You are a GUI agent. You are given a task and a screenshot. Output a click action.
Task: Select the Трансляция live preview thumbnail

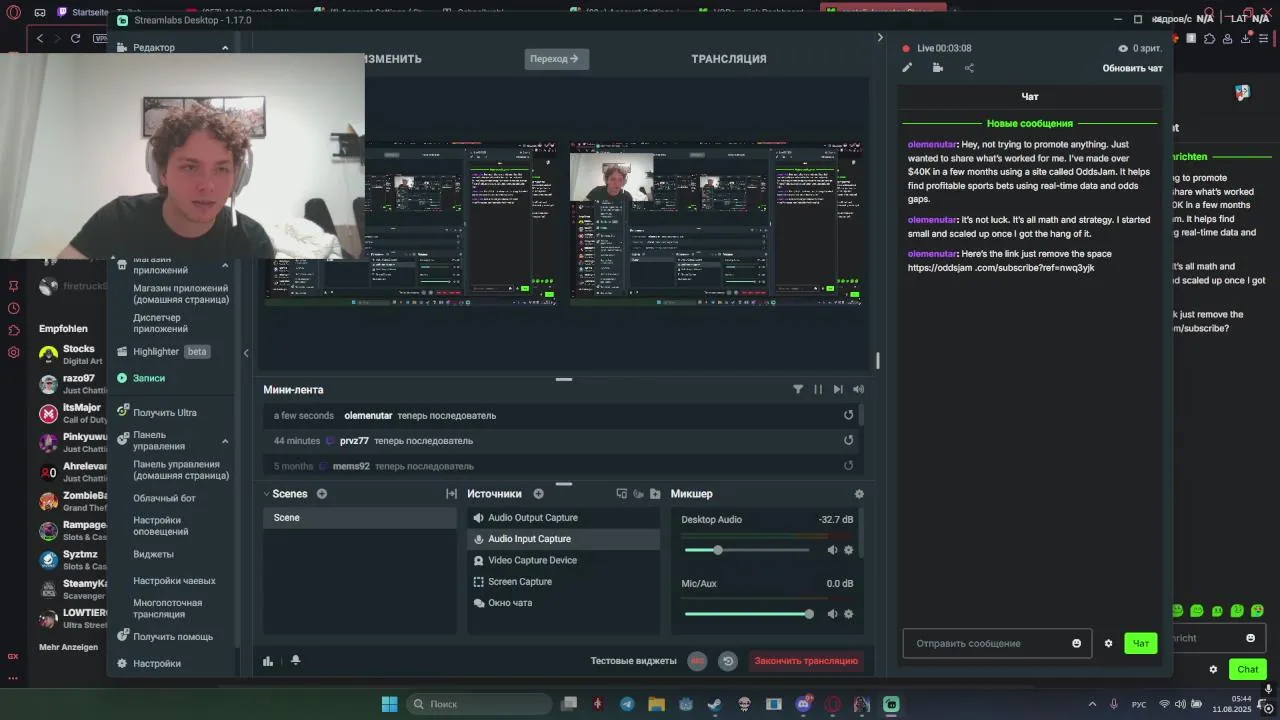click(x=717, y=222)
